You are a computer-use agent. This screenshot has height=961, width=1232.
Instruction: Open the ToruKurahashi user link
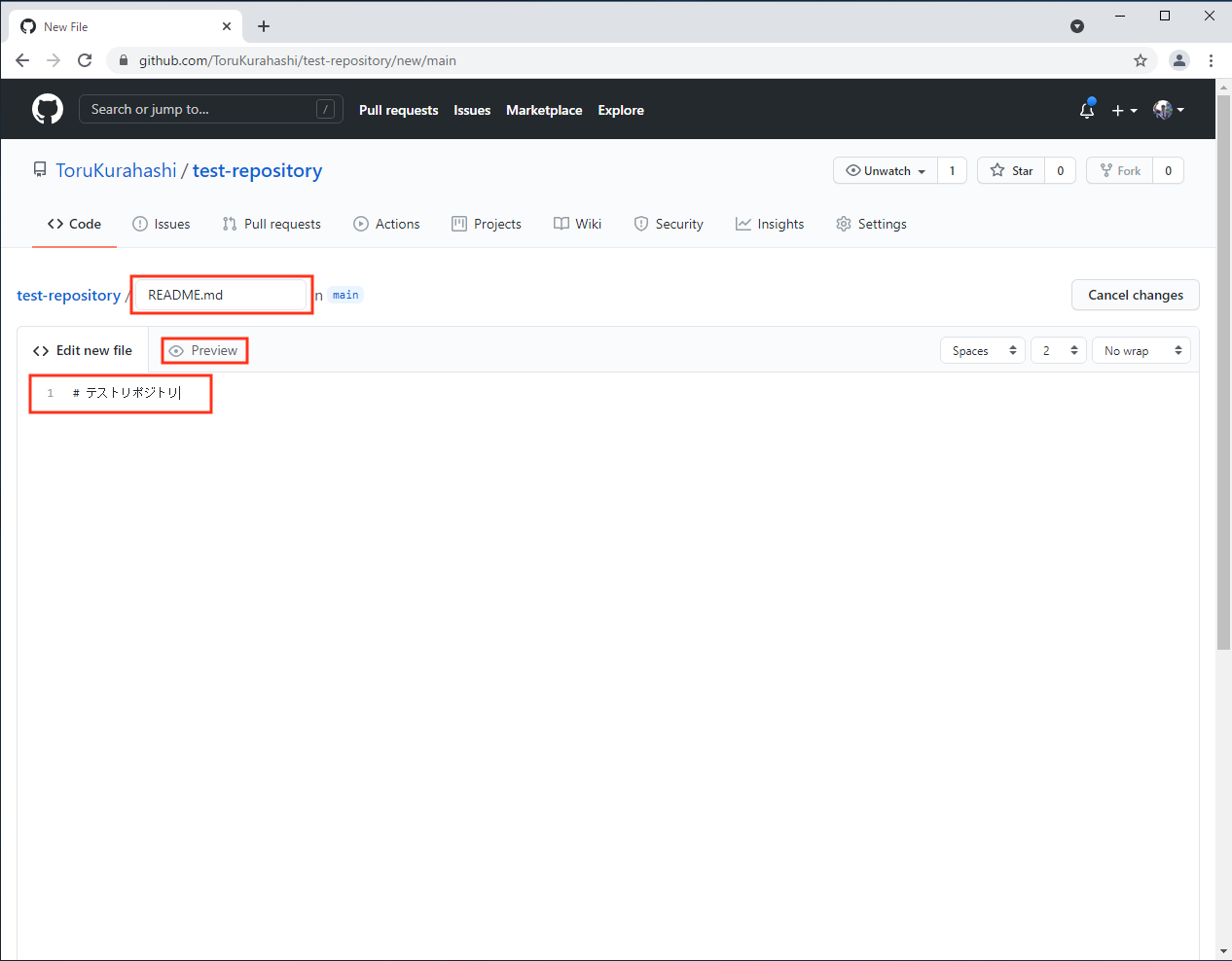pos(116,170)
